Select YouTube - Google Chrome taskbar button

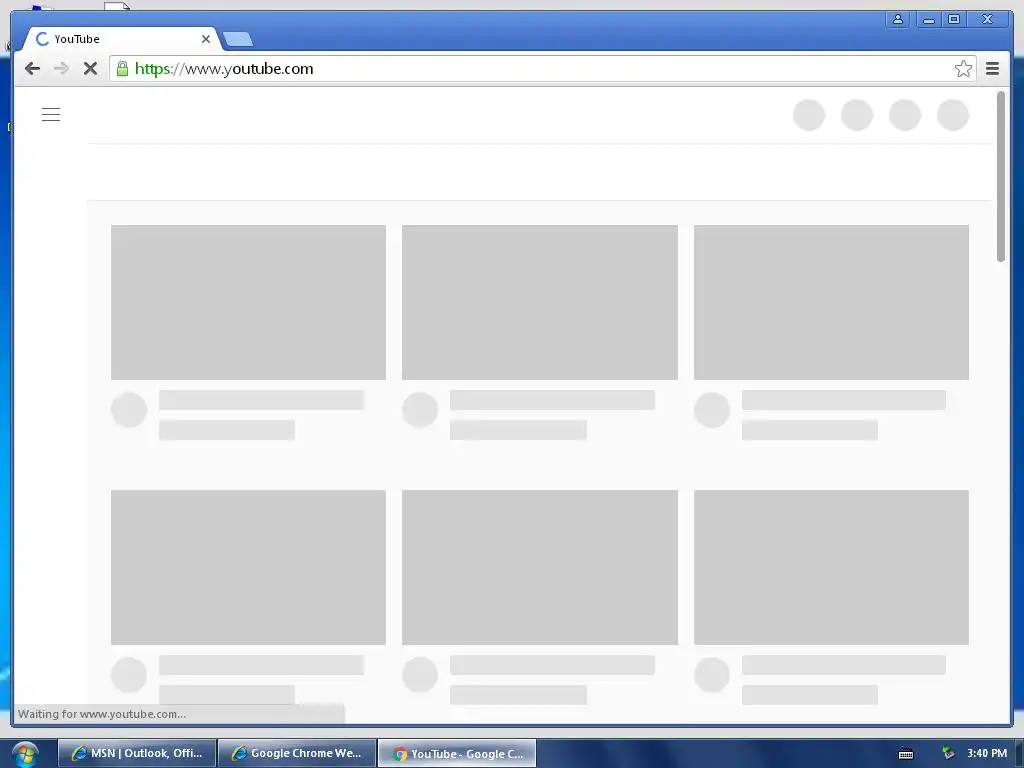457,753
